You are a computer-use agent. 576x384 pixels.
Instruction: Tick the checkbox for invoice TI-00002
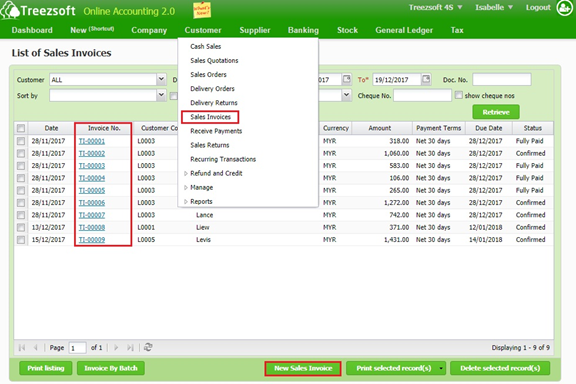tap(21, 153)
